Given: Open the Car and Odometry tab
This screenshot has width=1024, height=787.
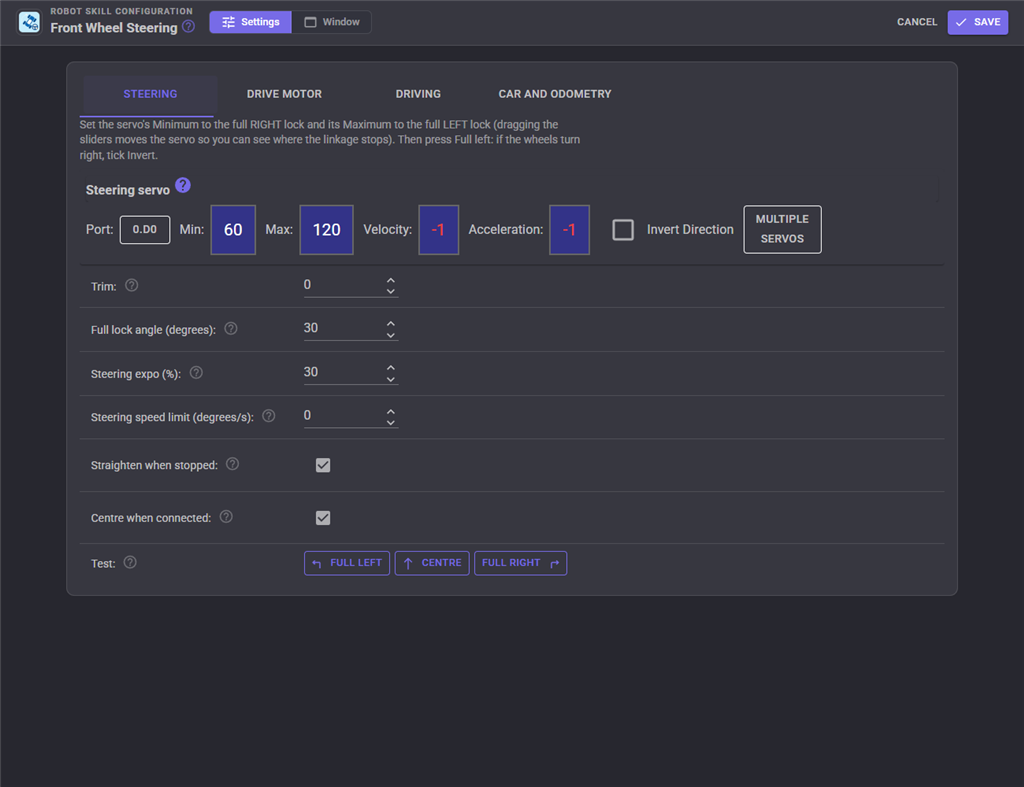Looking at the screenshot, I should [555, 94].
